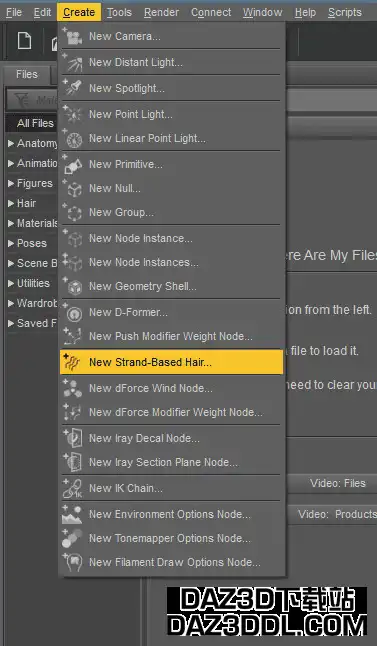Choose New Iray Decal Node... entry
Image resolution: width=377 pixels, height=646 pixels.
tap(171, 438)
